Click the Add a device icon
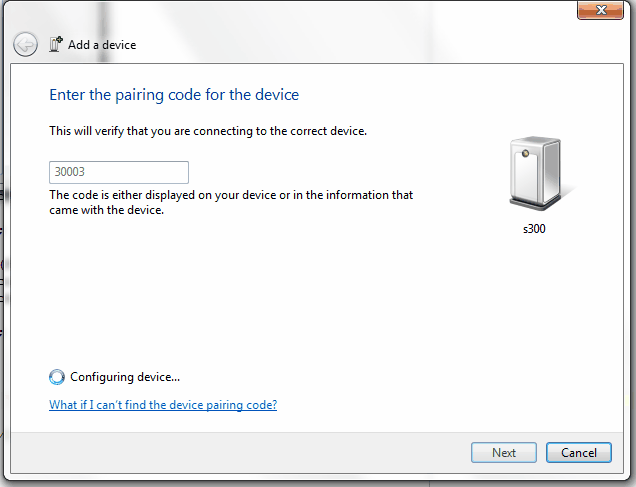The image size is (636, 487). point(56,44)
